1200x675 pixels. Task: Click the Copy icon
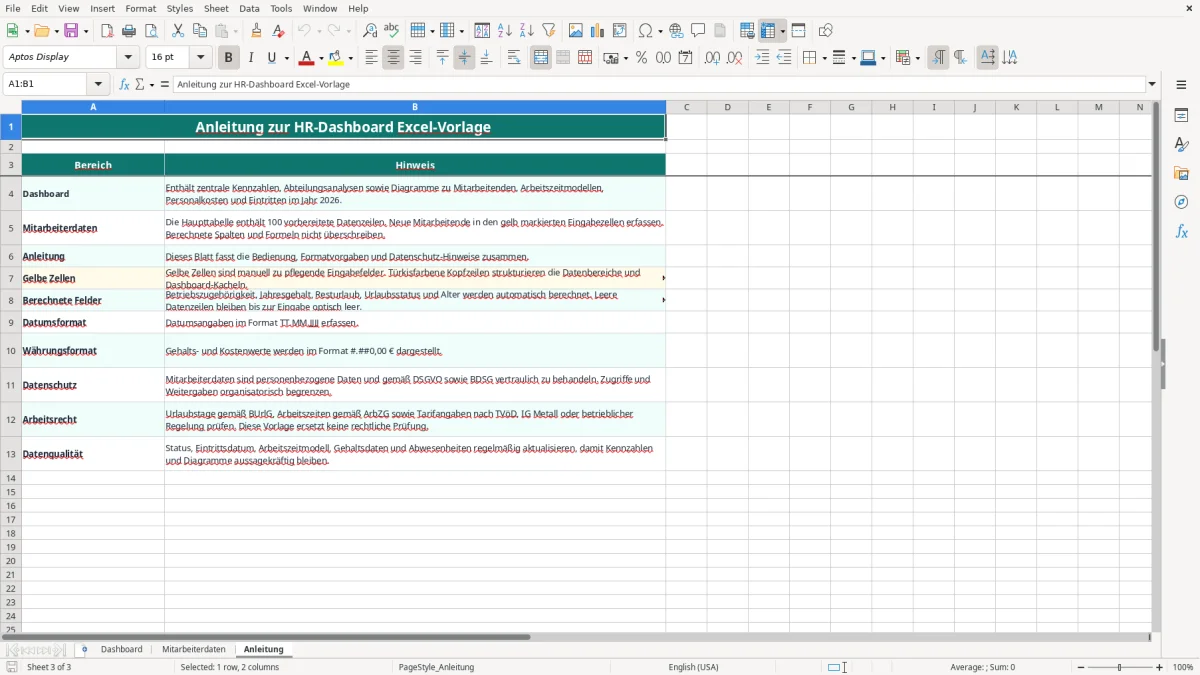(200, 31)
